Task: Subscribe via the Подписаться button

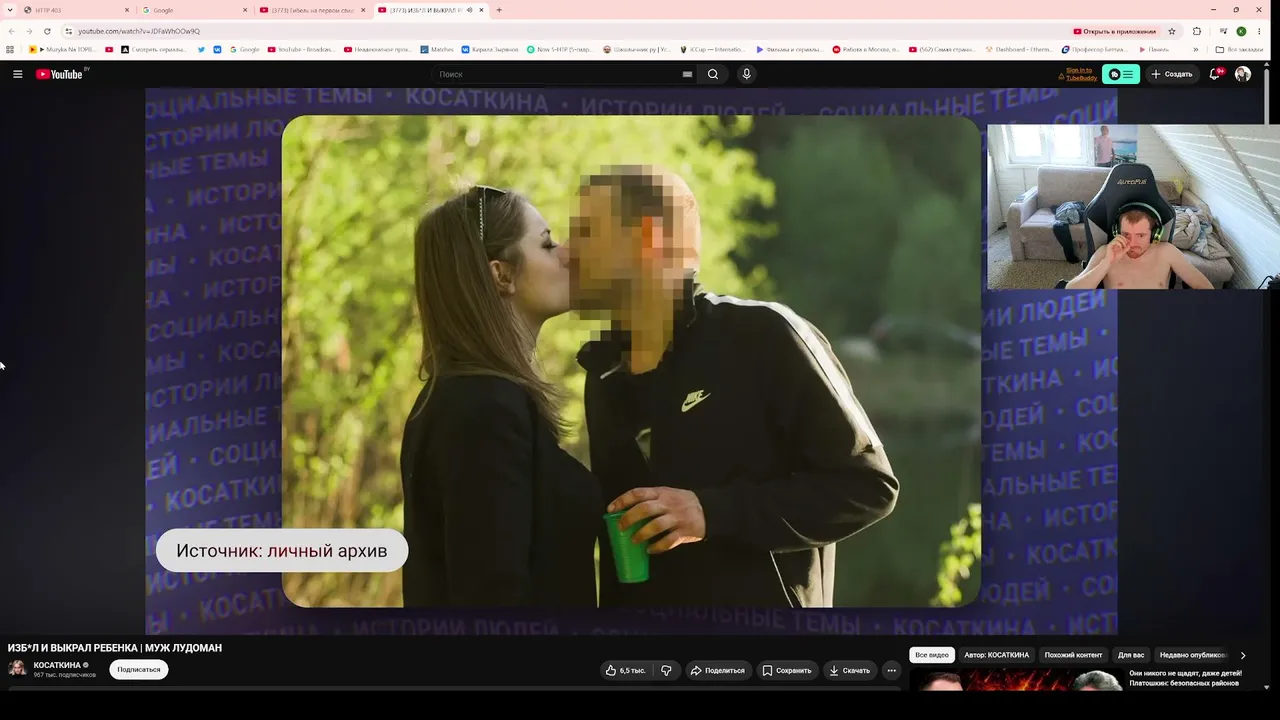Action: coord(139,670)
